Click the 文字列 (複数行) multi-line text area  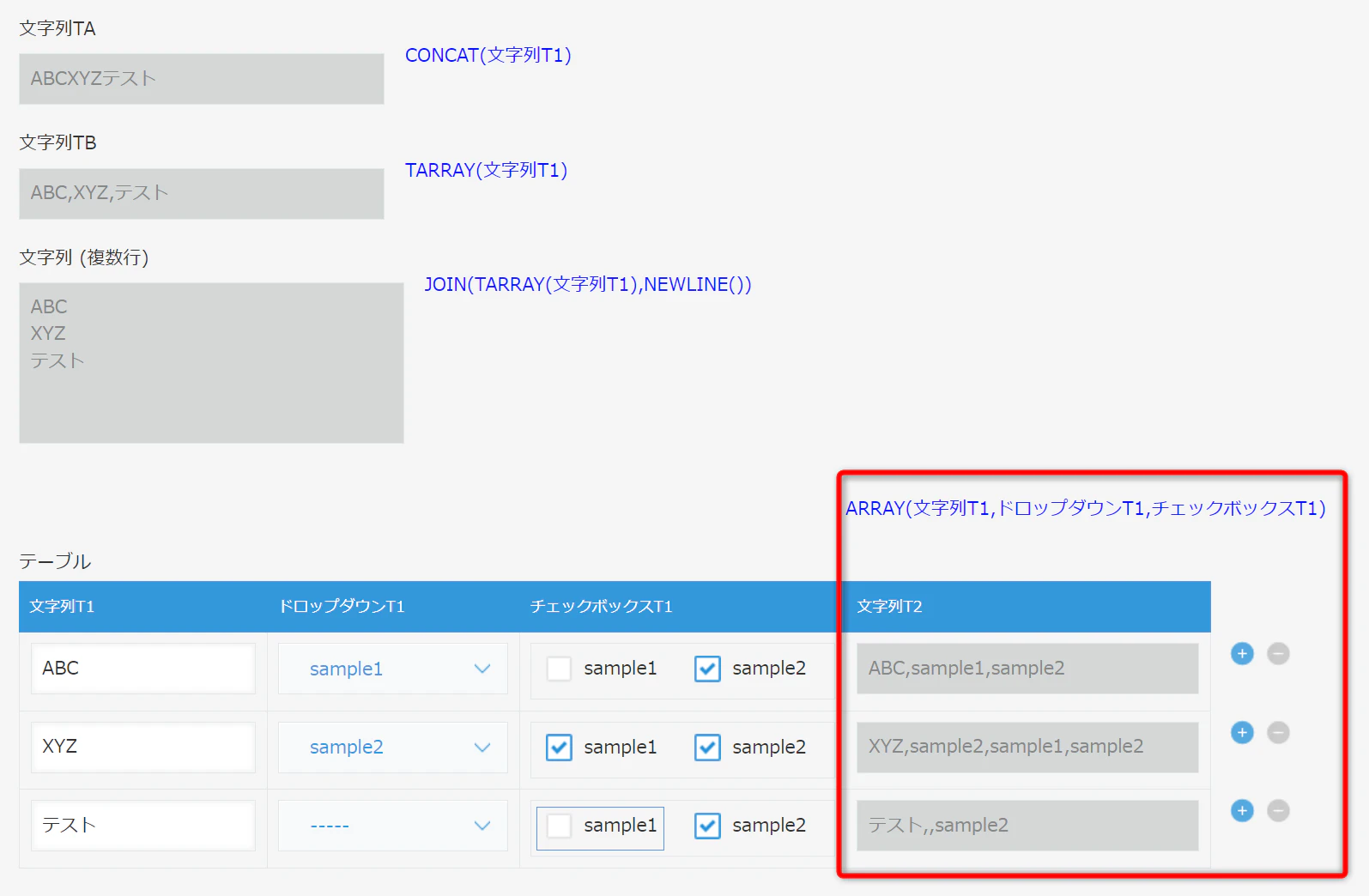[211, 363]
